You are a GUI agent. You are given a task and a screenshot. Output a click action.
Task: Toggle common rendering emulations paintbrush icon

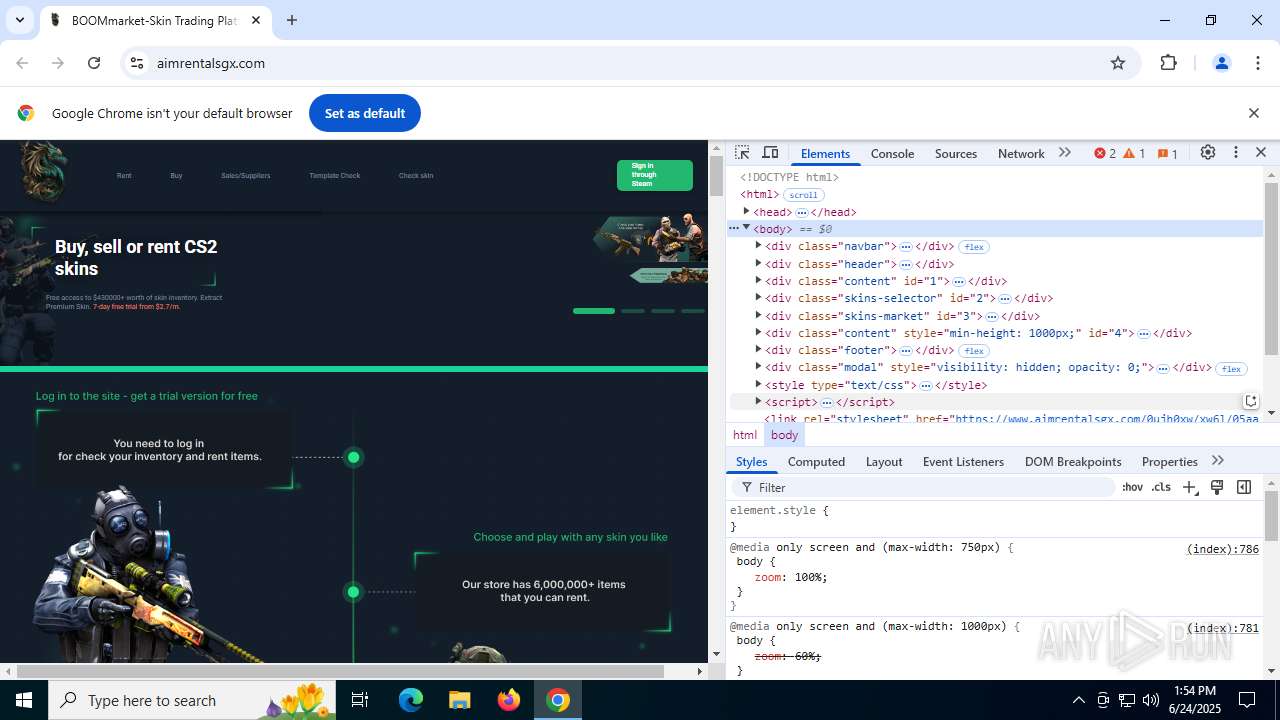pyautogui.click(x=1217, y=487)
